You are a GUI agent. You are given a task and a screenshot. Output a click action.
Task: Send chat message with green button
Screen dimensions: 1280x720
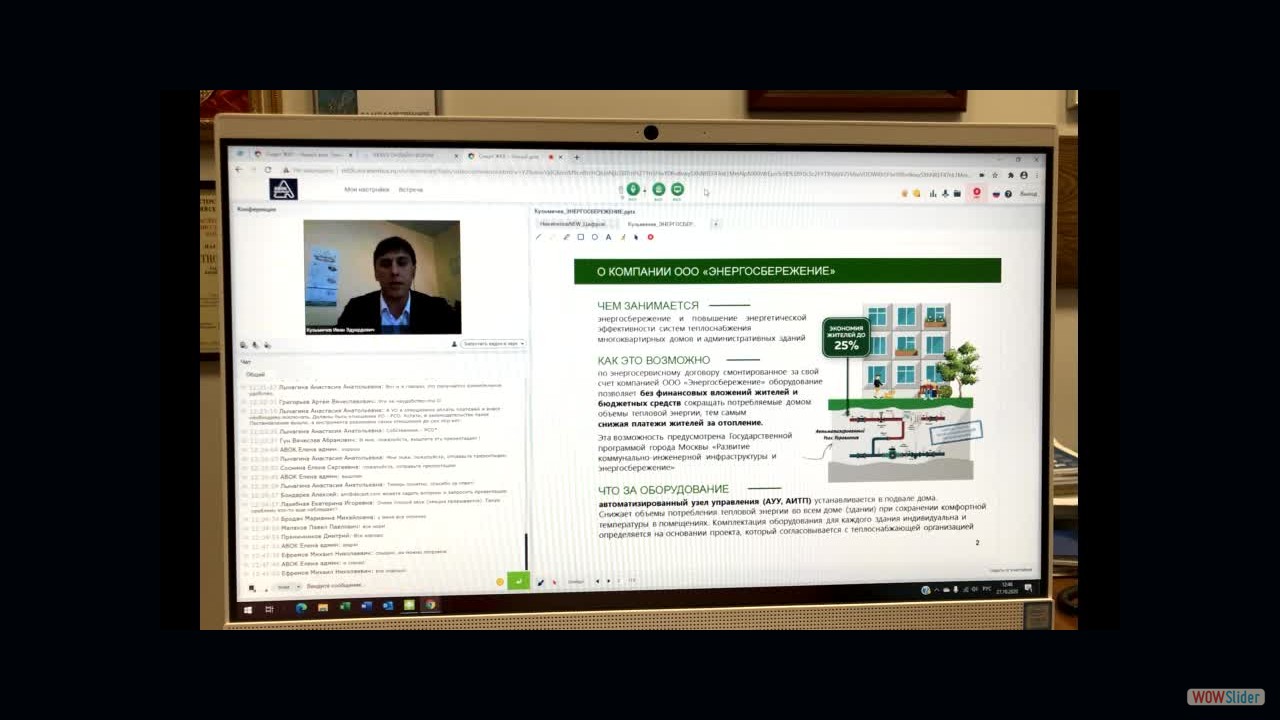point(518,580)
